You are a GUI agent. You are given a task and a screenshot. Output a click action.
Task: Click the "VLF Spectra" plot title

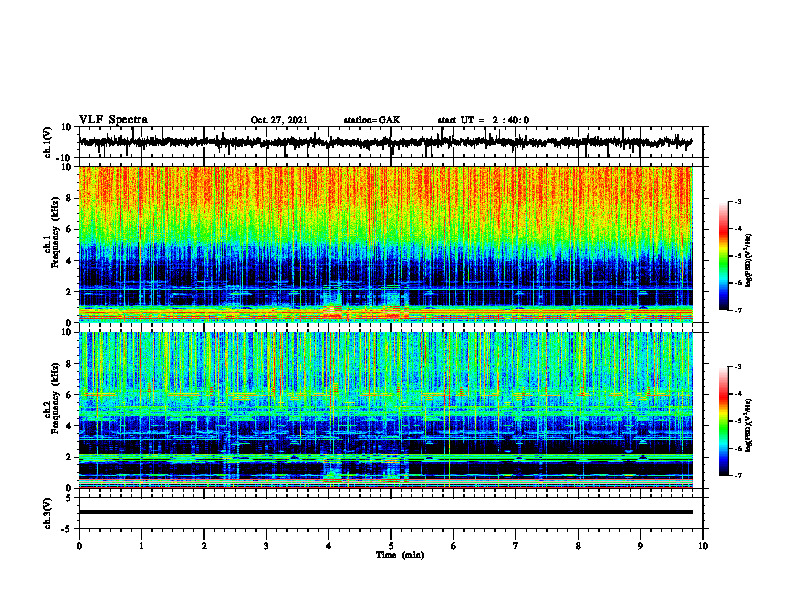coord(113,119)
